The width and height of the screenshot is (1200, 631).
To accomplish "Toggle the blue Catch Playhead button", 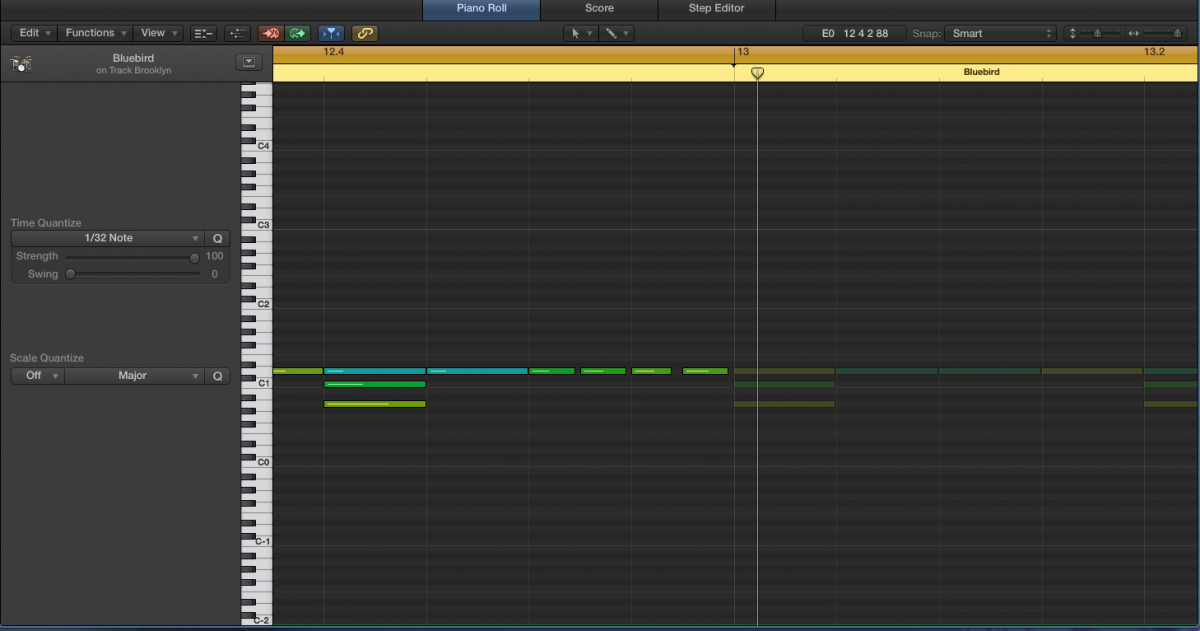I will (x=331, y=33).
